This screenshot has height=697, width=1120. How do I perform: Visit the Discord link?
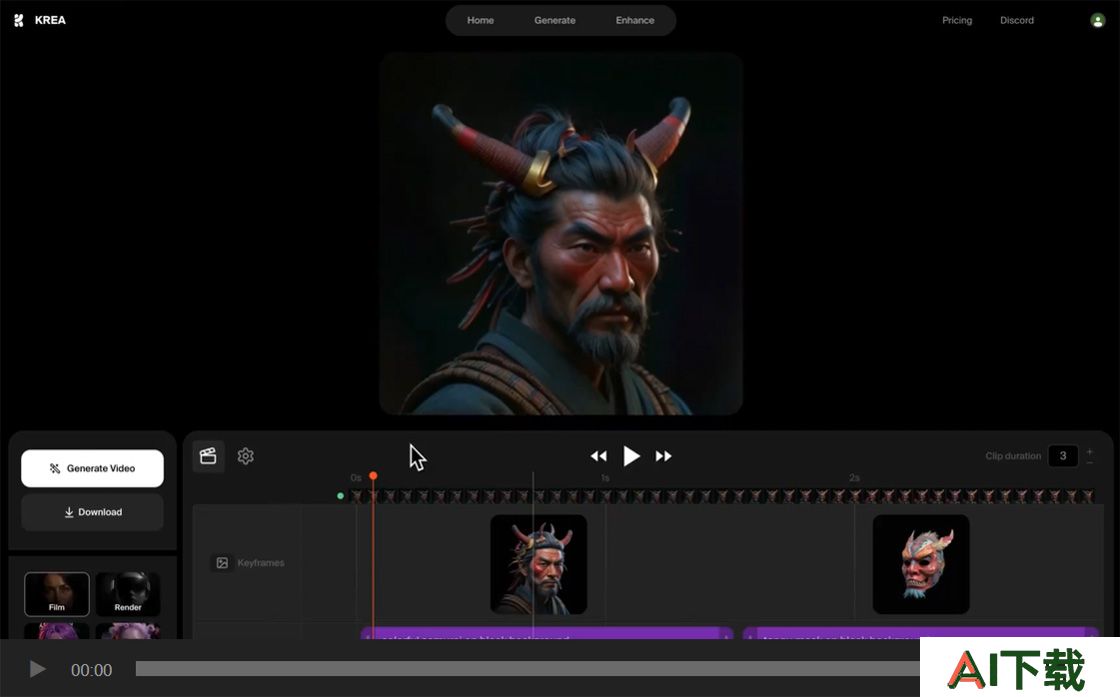tap(1017, 21)
